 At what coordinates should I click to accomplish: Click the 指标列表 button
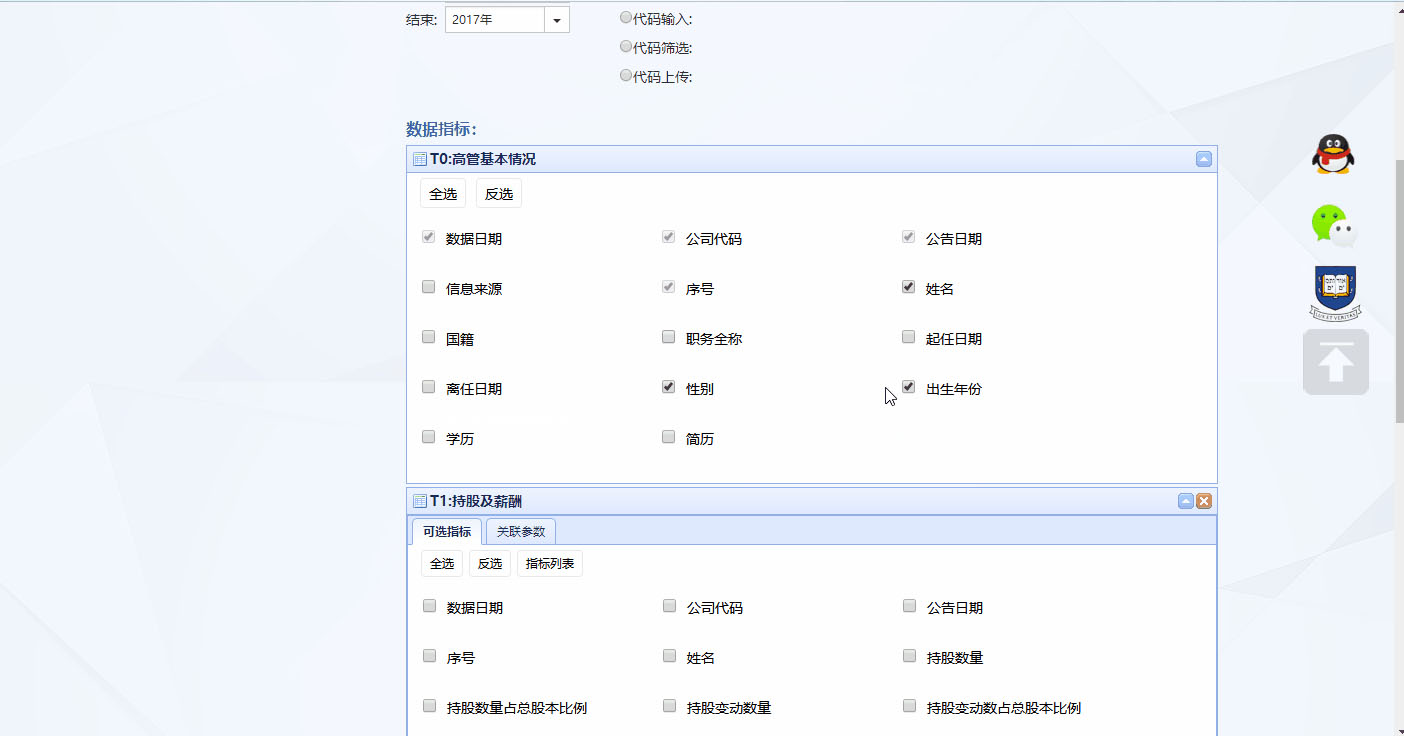pyautogui.click(x=550, y=564)
